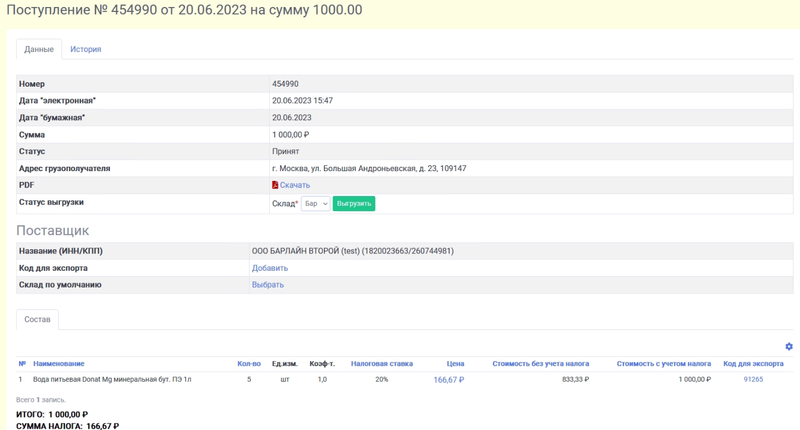Screen dimensions: 800x430
Task: Click the consignee address in Москва
Action: pos(369,168)
